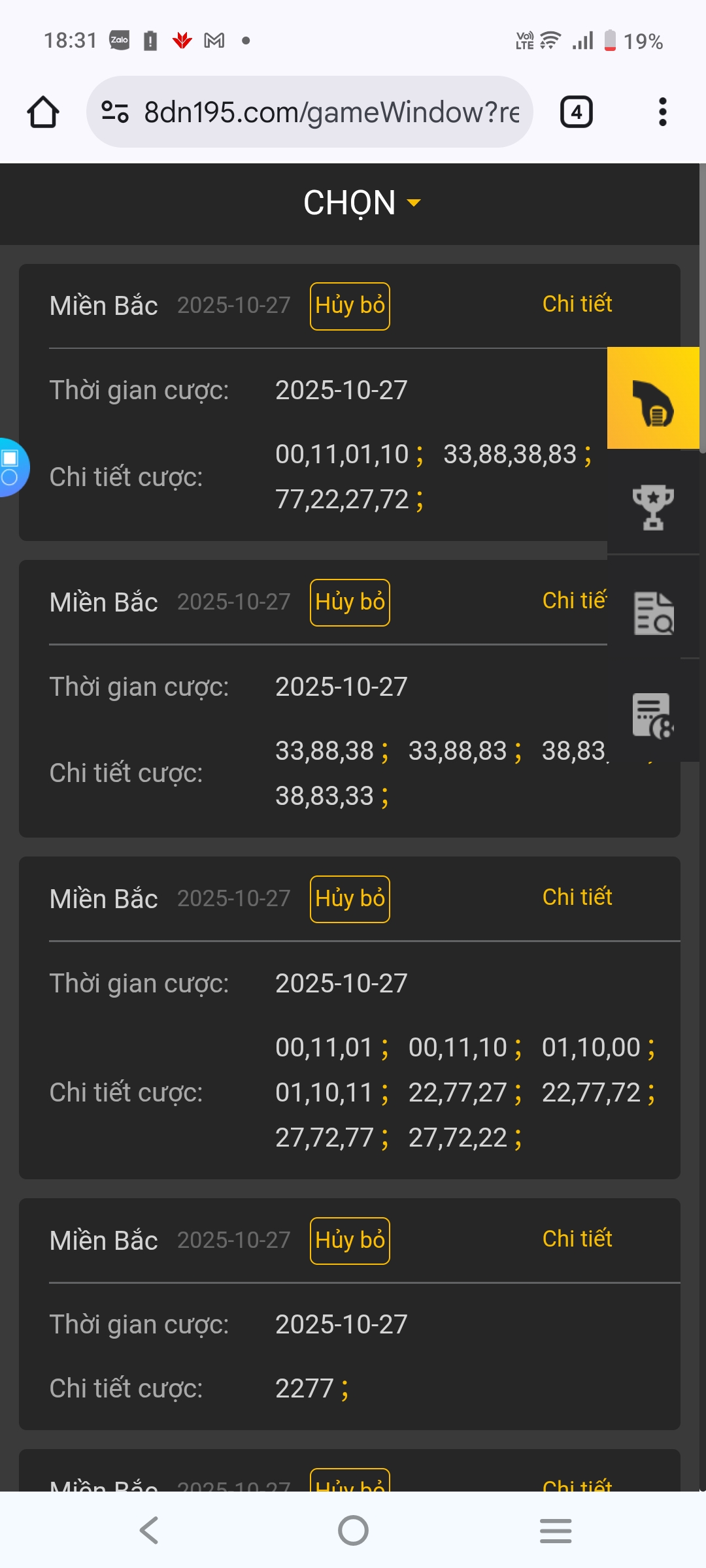Viewport: 706px width, 1568px height.
Task: Open the browser three-dot menu
Action: pos(662,112)
